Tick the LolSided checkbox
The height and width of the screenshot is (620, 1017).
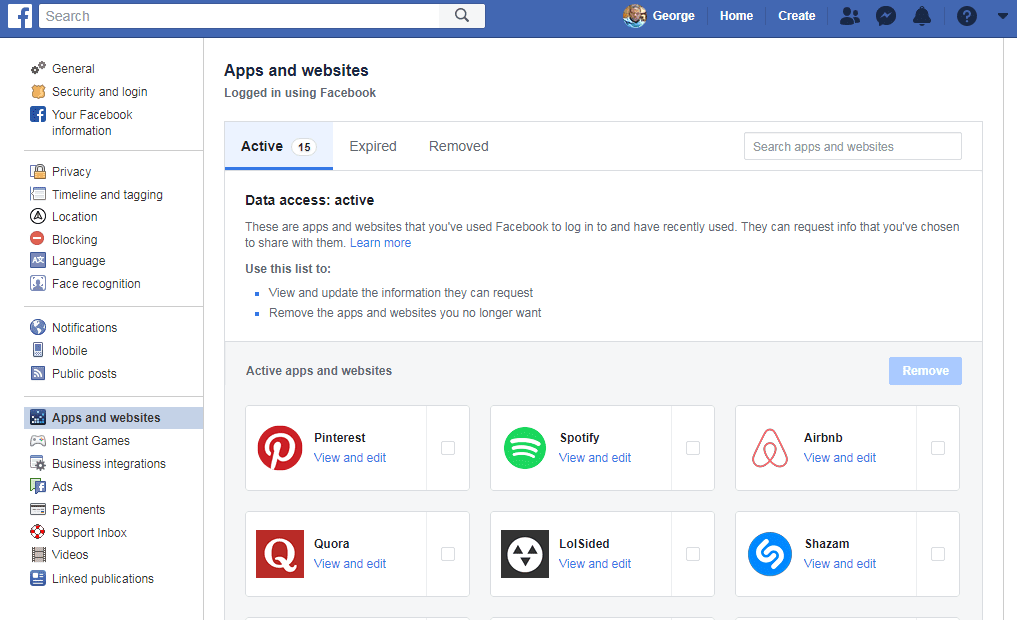pyautogui.click(x=693, y=554)
